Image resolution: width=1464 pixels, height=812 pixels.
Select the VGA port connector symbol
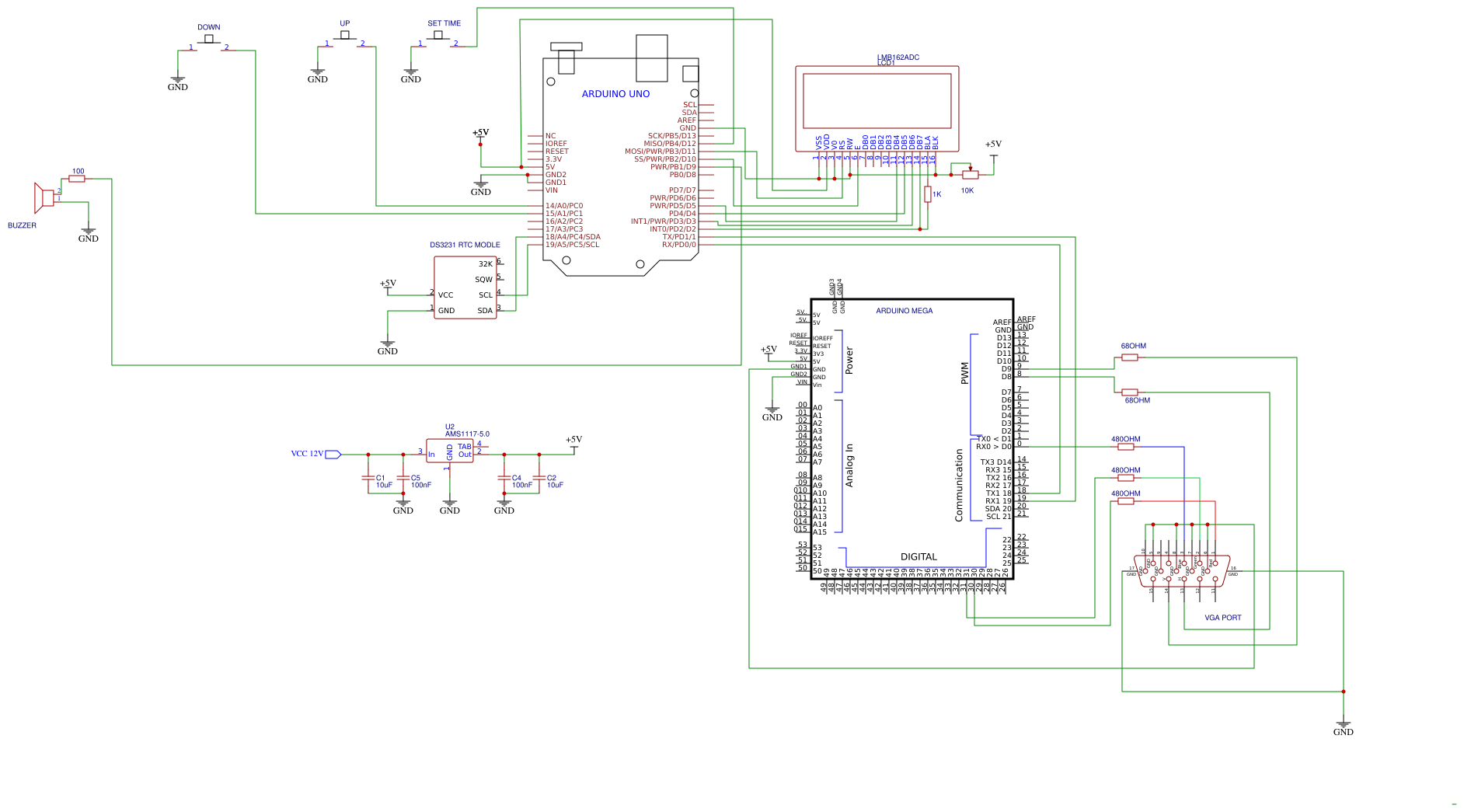click(1183, 571)
